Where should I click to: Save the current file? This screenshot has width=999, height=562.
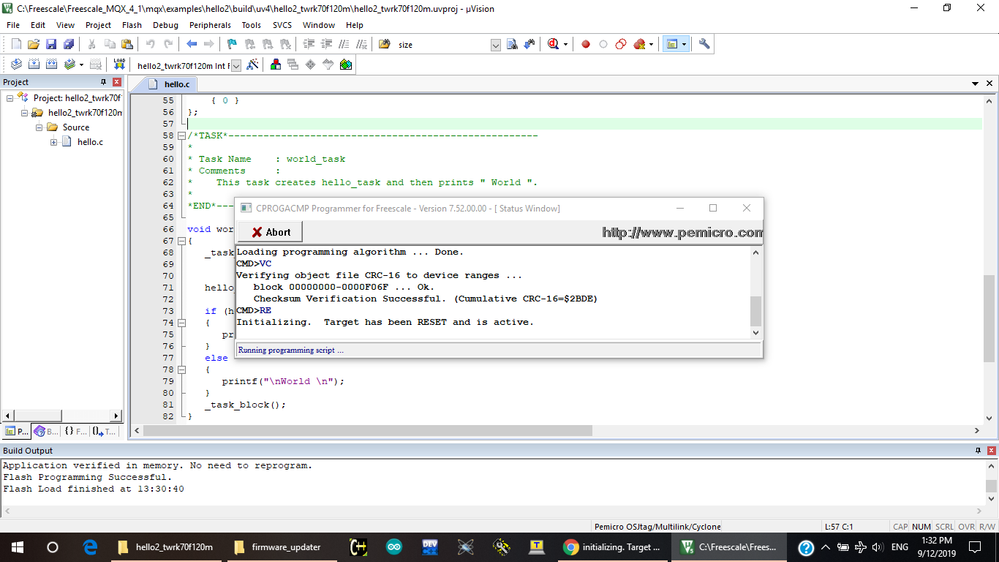(x=51, y=44)
